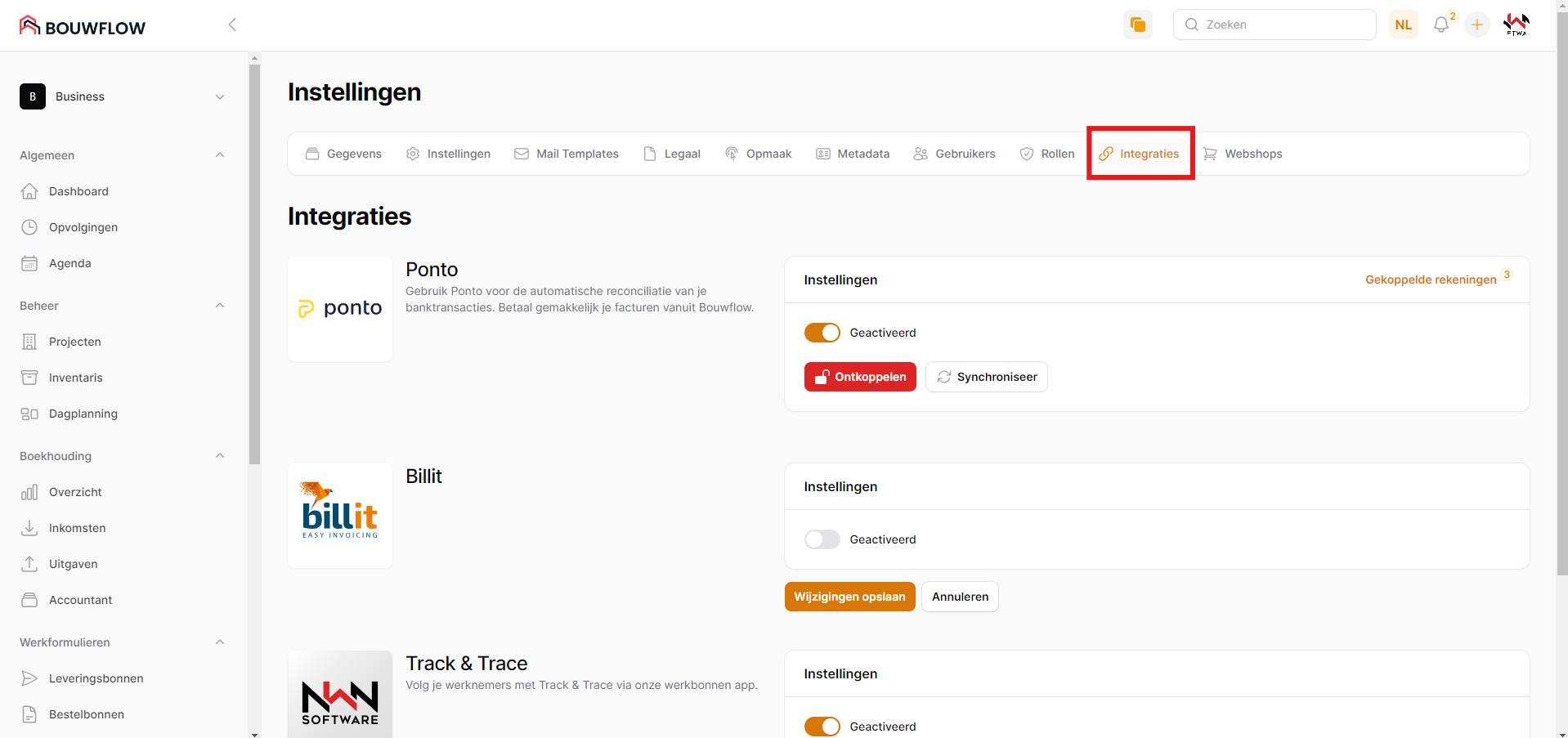Viewport: 1568px width, 738px height.
Task: Open the Gekoppelde rekeningen link
Action: [1430, 280]
